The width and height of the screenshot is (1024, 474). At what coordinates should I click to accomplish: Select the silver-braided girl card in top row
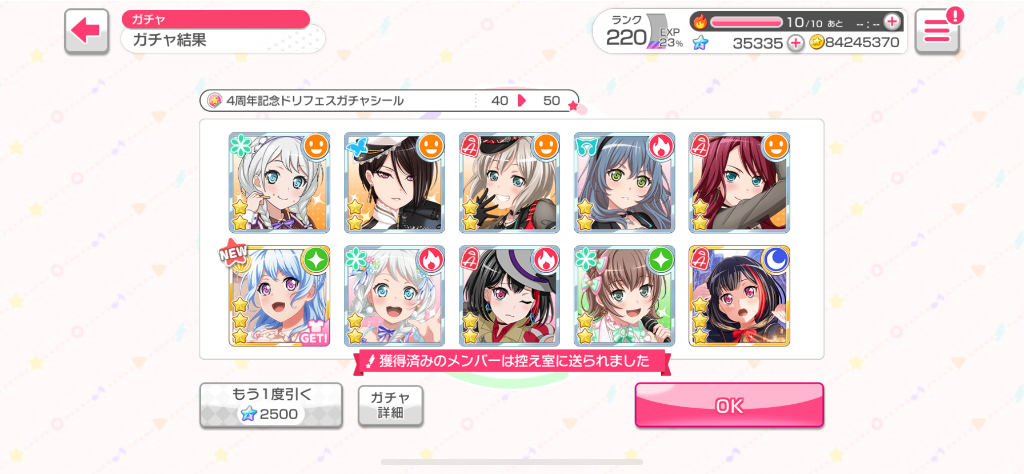tap(280, 182)
